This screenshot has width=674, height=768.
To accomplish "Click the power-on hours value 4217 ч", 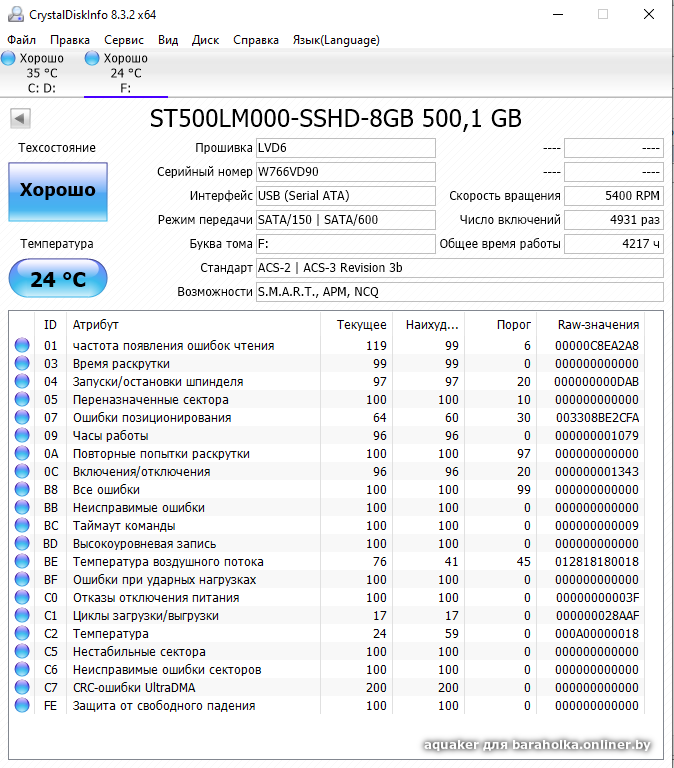I will [x=614, y=244].
